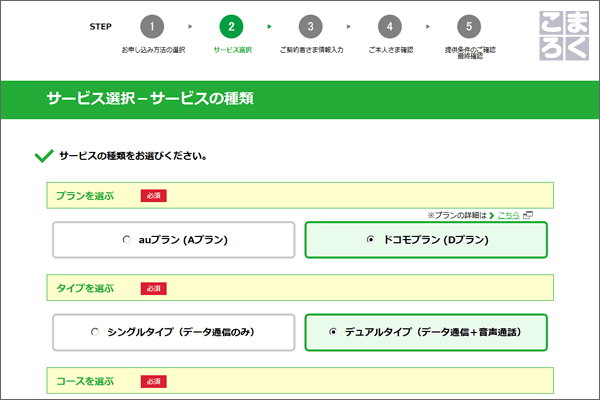Click the コースを選ぶ section heading
This screenshot has height=400, width=600.
coord(85,381)
